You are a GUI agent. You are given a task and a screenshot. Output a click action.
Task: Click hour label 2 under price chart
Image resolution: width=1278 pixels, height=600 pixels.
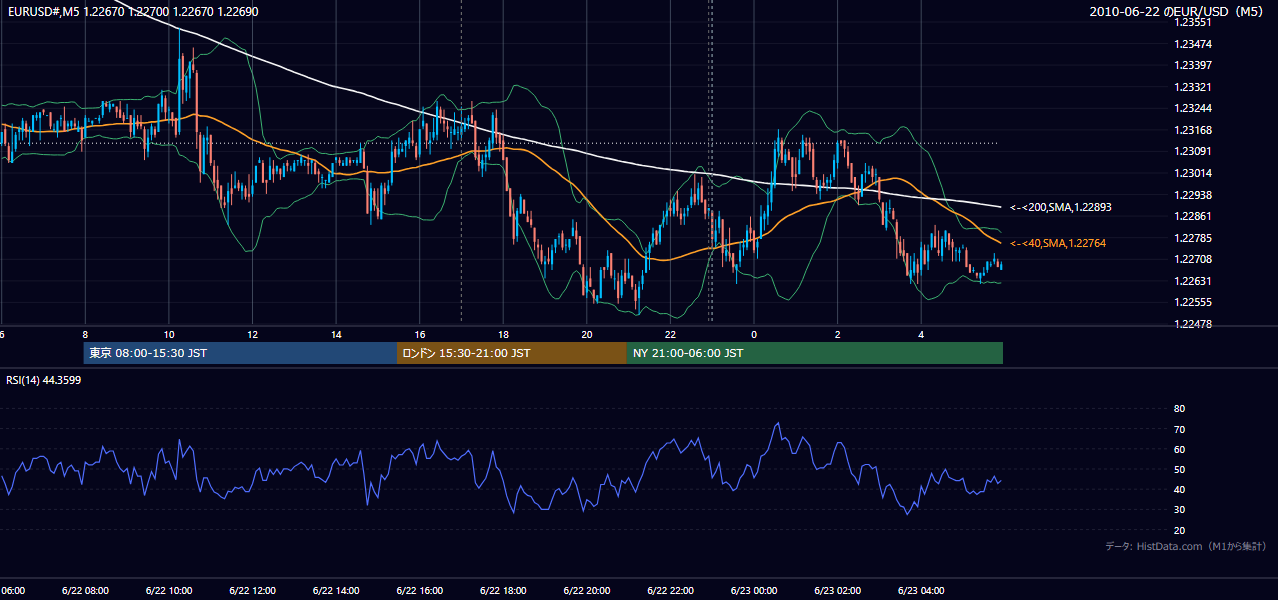pyautogui.click(x=838, y=335)
